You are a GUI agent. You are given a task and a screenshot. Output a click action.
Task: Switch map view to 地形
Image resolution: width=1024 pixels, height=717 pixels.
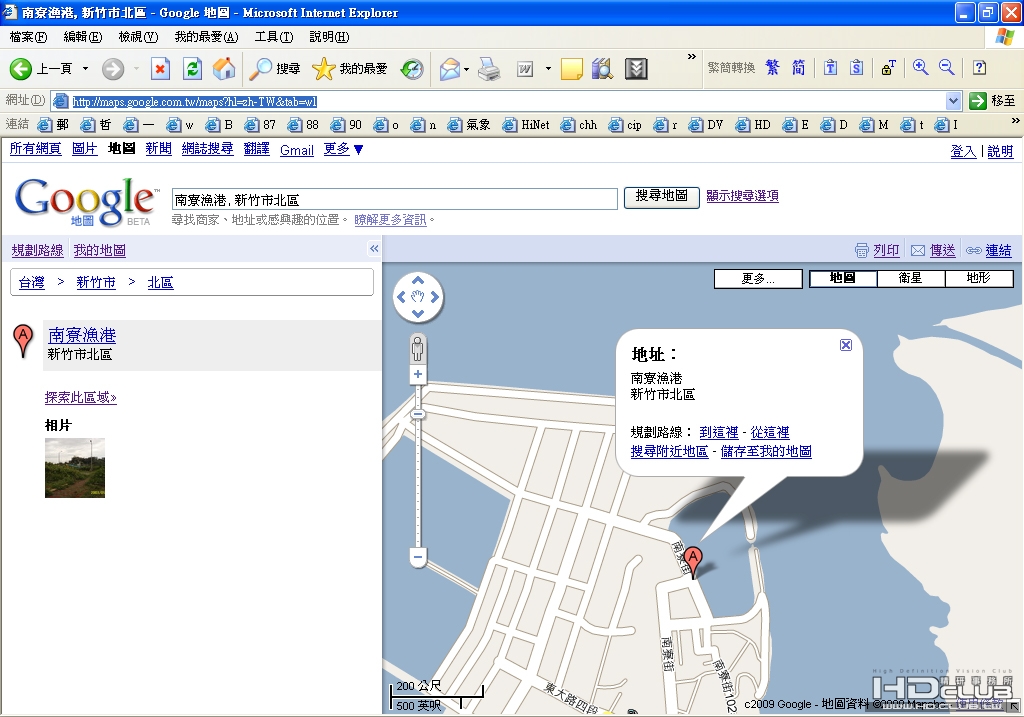click(978, 278)
